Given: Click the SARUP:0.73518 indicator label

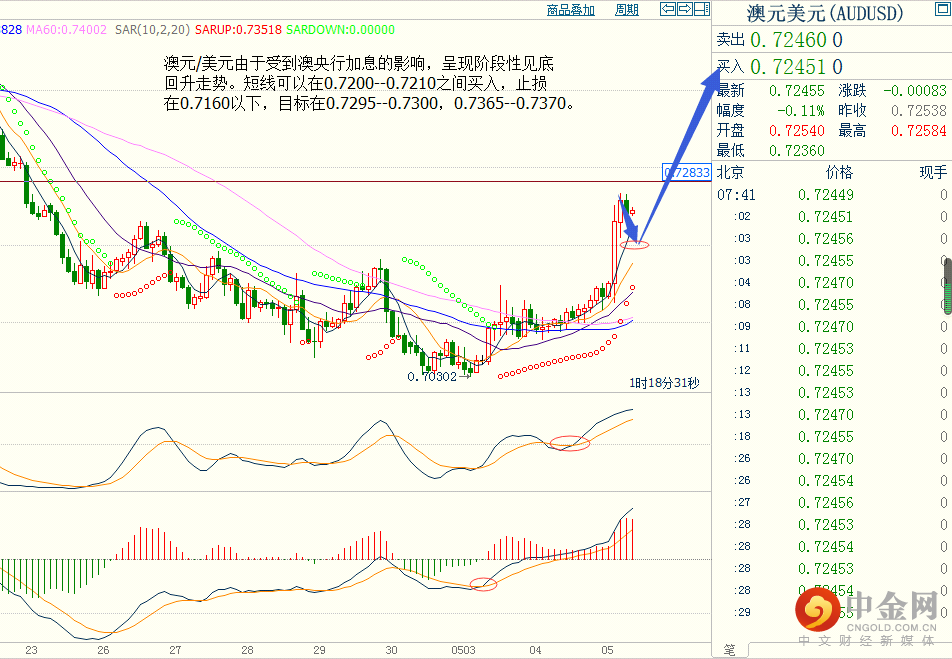Looking at the screenshot, I should (238, 30).
